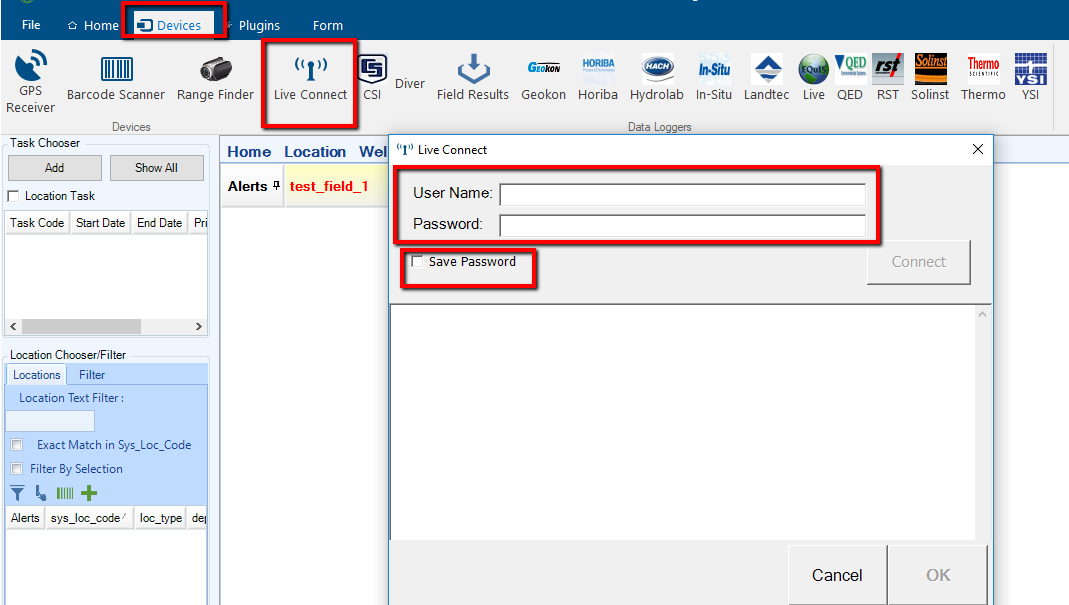Click the Show All tasks button
Image resolution: width=1069 pixels, height=605 pixels.
[156, 168]
